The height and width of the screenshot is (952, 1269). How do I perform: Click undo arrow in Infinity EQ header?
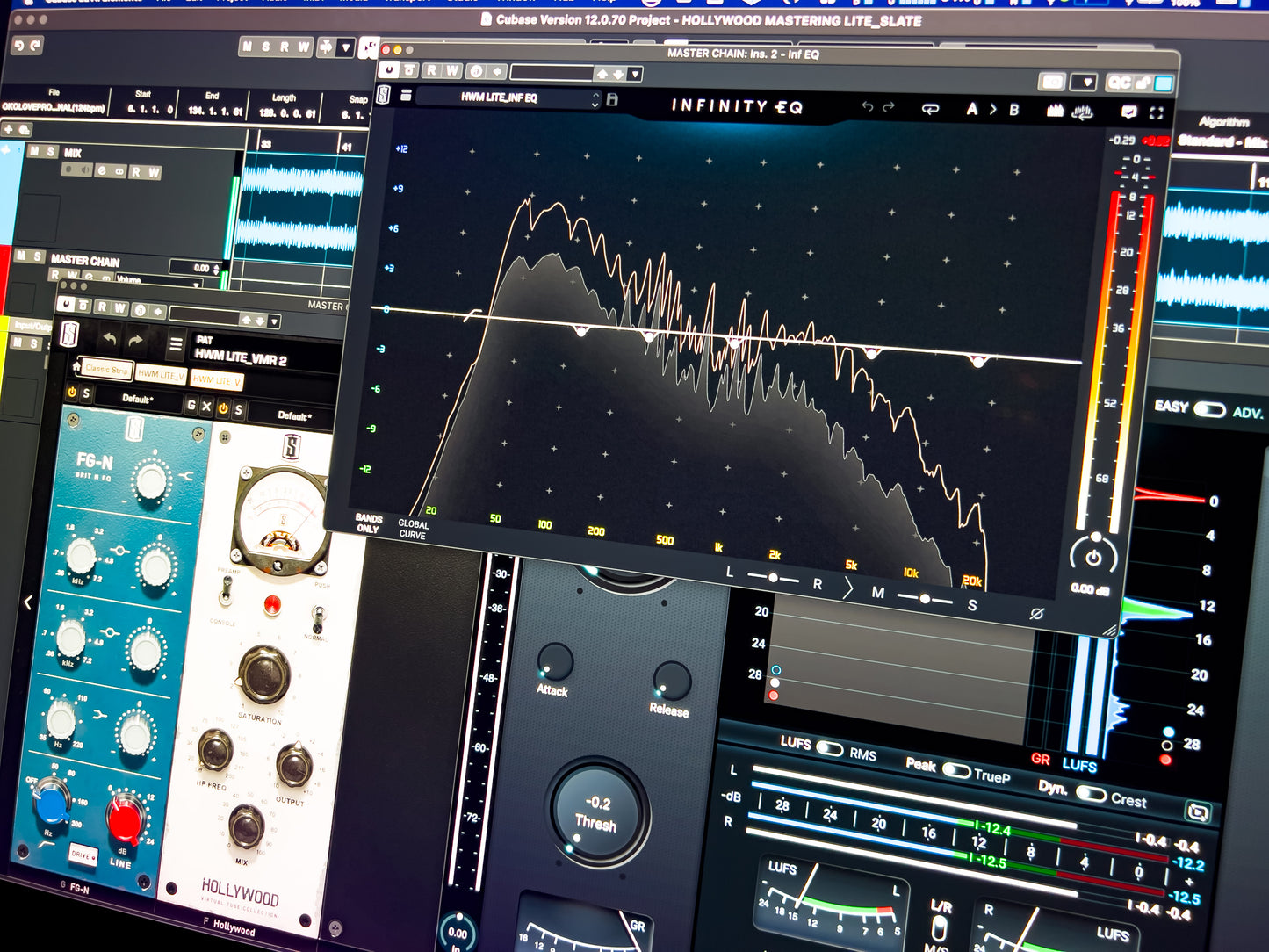(x=867, y=107)
